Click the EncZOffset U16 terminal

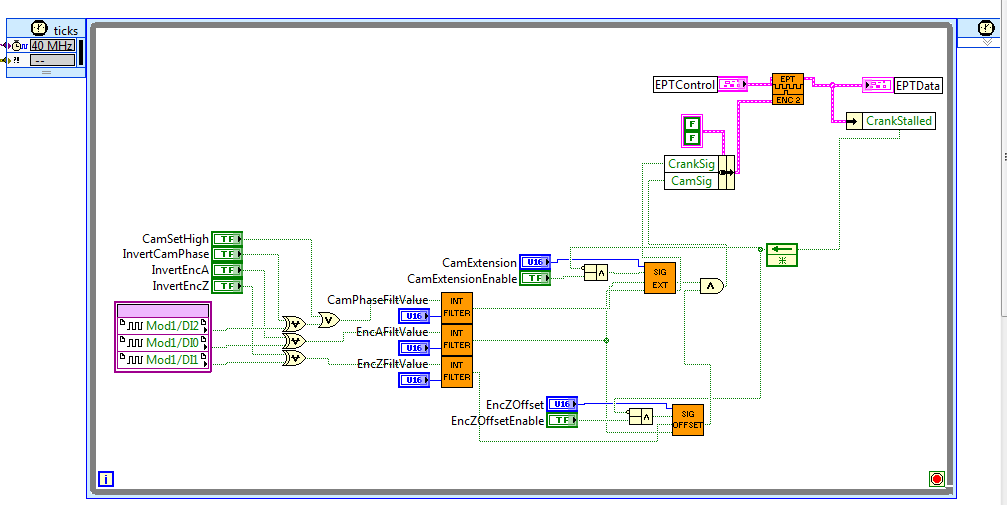(562, 404)
